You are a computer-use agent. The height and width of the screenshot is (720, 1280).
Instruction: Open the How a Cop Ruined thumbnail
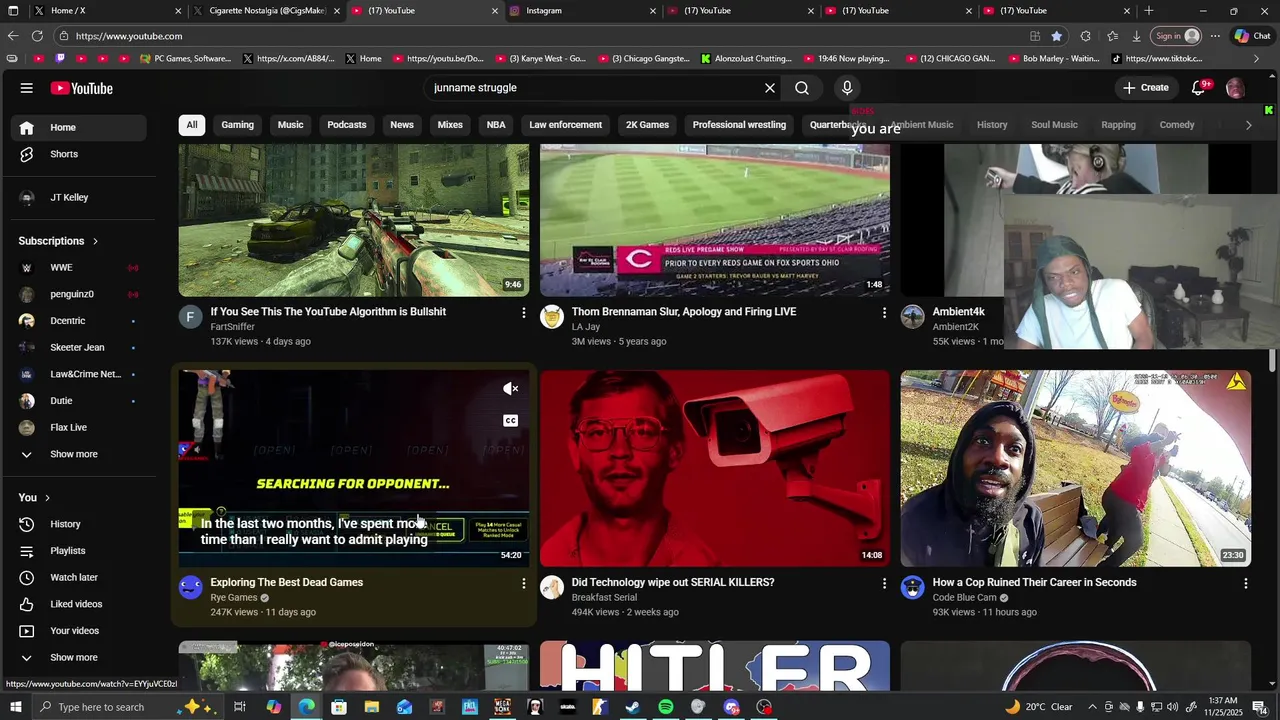[x=1075, y=468]
